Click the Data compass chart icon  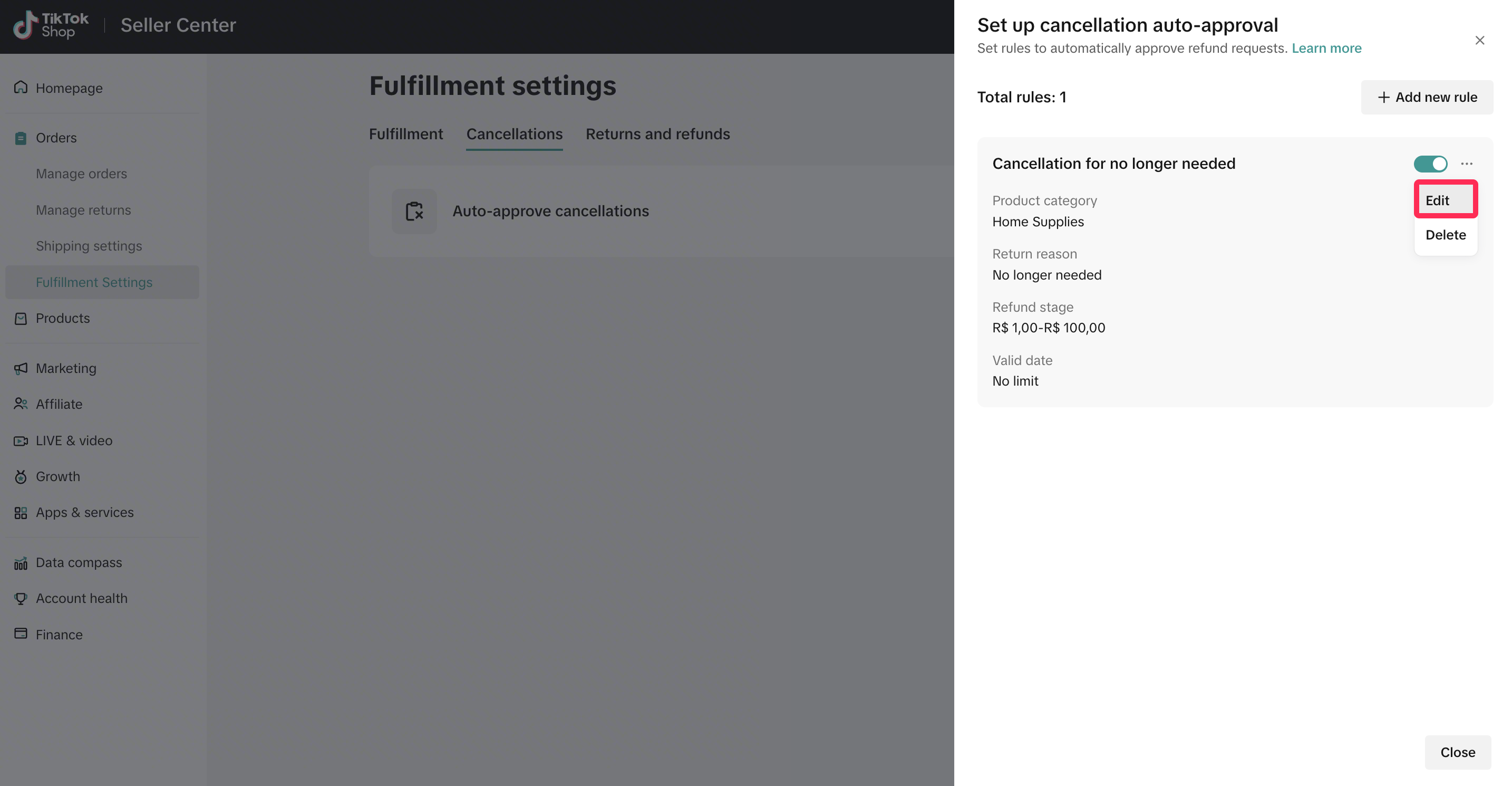point(21,563)
